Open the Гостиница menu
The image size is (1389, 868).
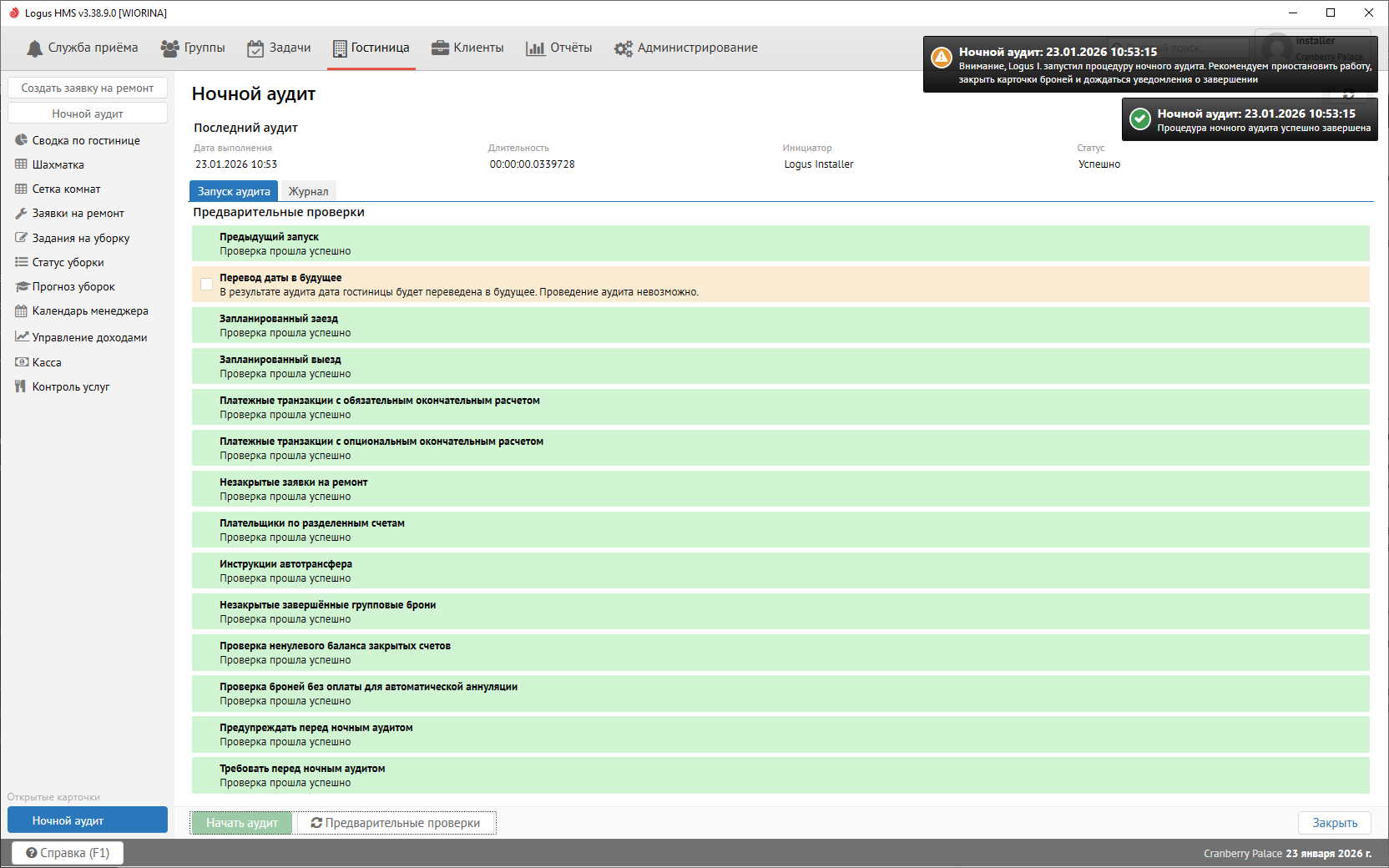pos(371,48)
